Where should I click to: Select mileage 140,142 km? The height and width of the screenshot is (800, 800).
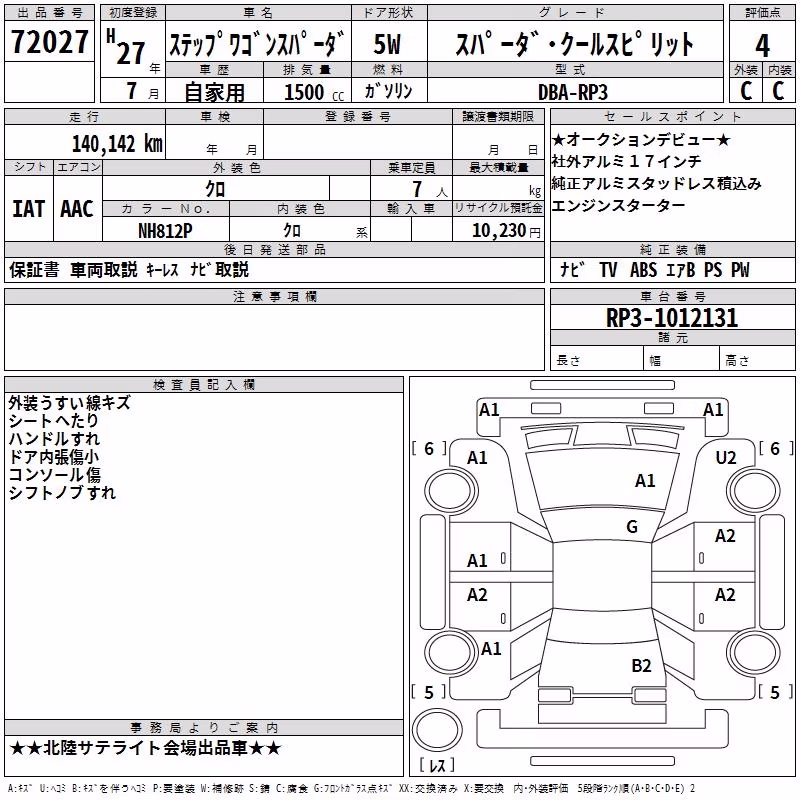117,143
